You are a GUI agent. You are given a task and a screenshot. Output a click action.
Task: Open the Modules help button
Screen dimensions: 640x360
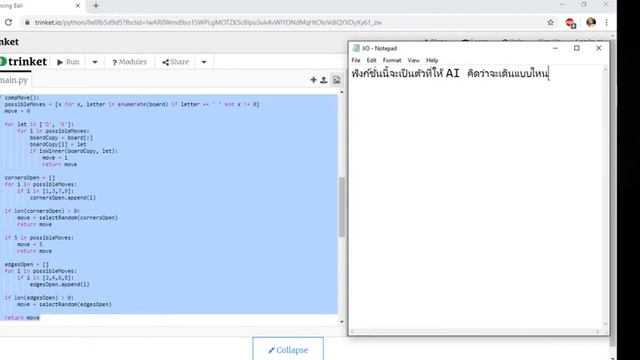click(x=129, y=62)
